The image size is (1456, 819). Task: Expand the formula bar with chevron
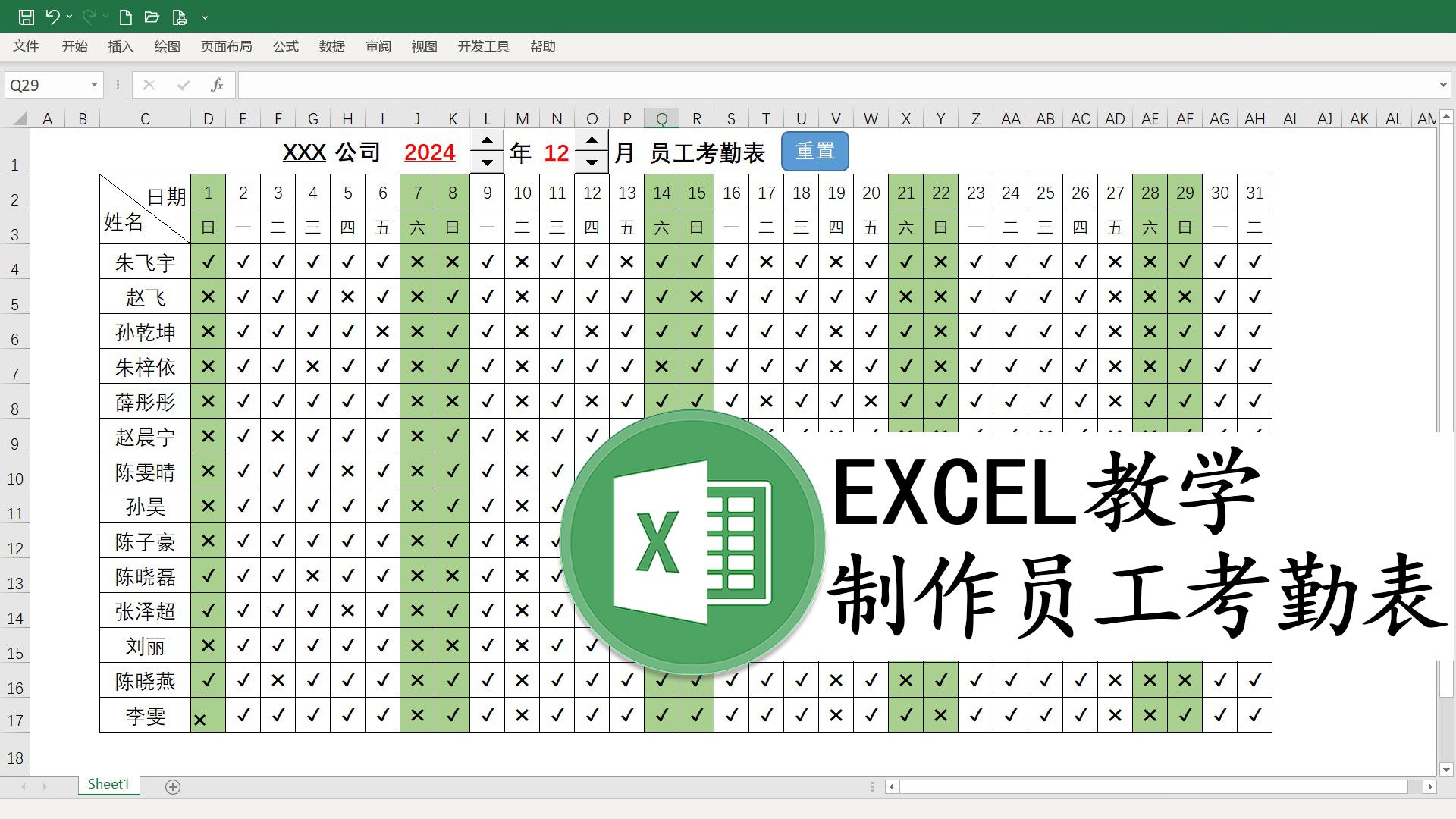[1443, 85]
